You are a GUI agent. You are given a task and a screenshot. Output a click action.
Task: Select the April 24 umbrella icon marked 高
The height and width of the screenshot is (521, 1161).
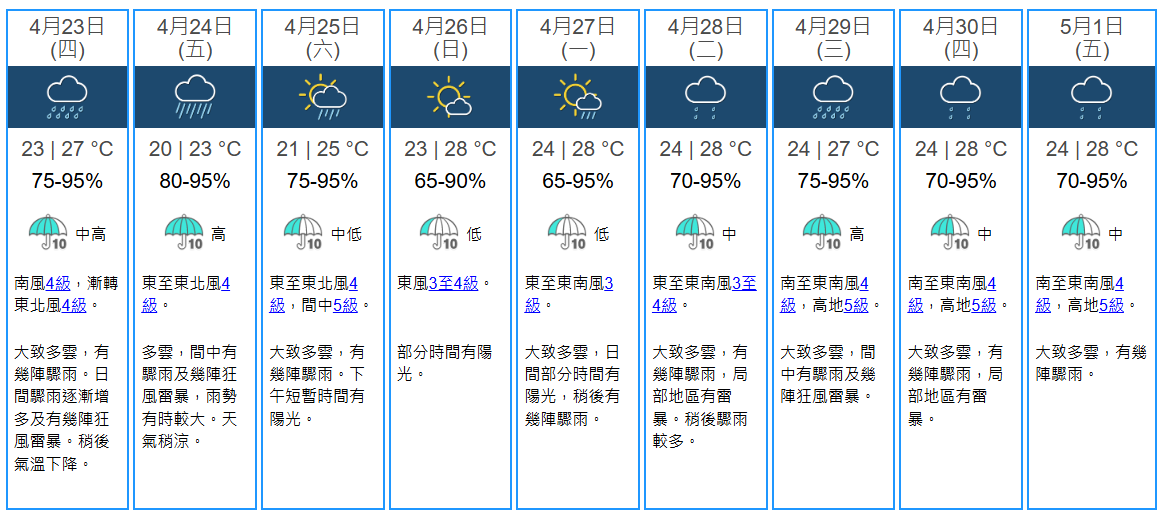coord(184,233)
